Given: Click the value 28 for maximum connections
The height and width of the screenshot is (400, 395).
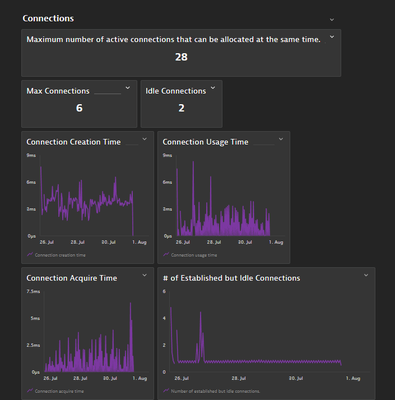Looking at the screenshot, I should 181,57.
